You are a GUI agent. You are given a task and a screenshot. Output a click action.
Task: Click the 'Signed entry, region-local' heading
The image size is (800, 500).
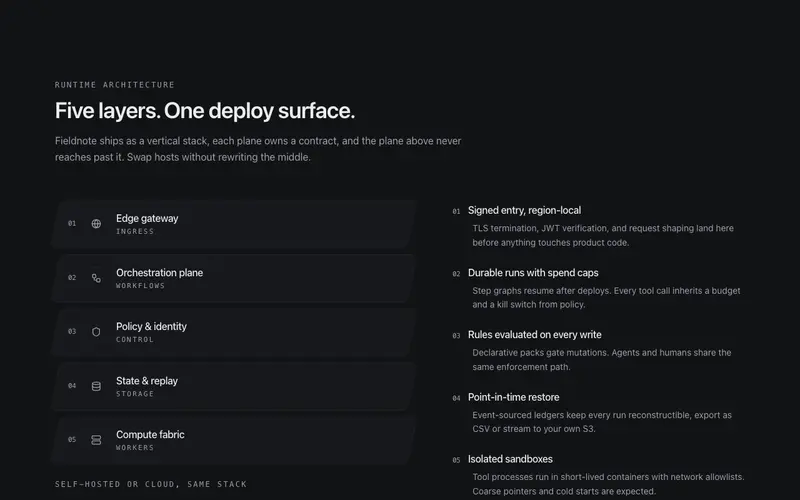pos(524,210)
